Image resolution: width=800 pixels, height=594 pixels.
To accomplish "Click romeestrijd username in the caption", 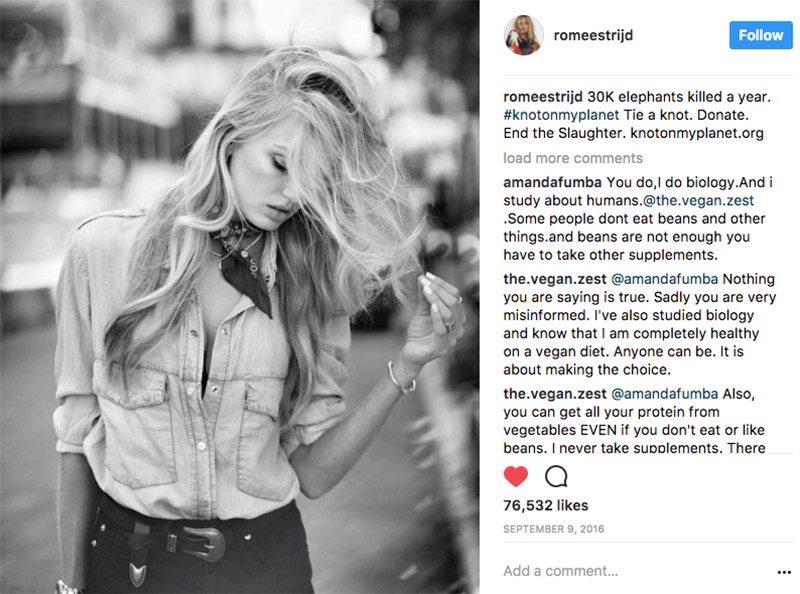I will pyautogui.click(x=543, y=97).
